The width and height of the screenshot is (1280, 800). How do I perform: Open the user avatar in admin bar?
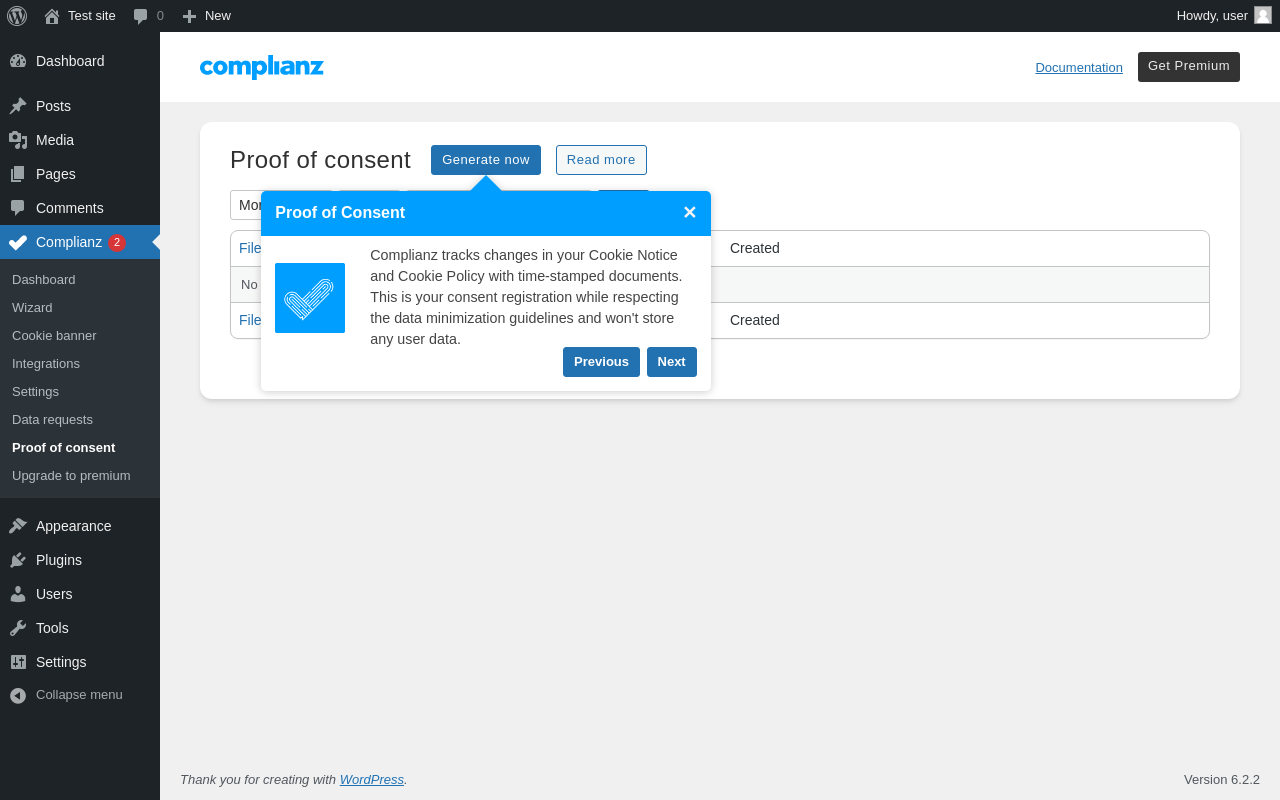tap(1263, 15)
